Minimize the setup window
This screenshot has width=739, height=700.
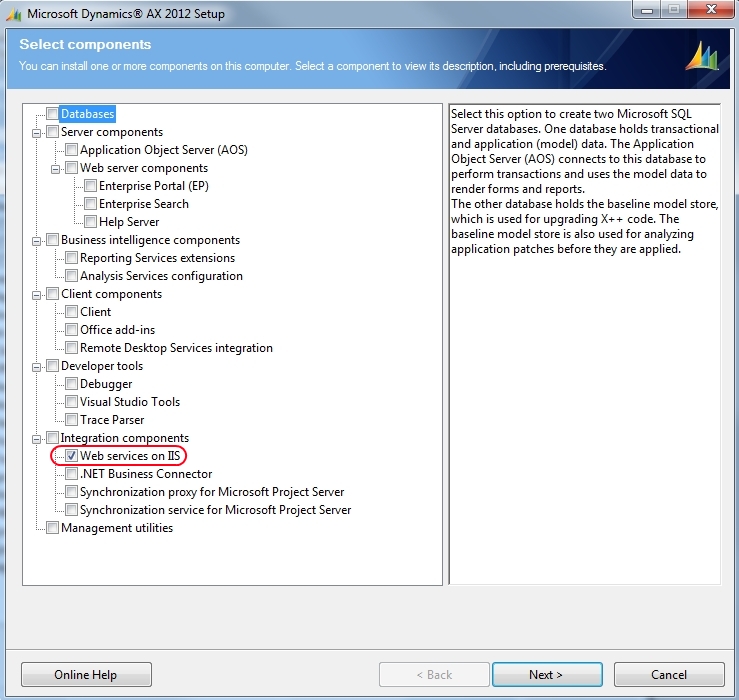point(647,10)
